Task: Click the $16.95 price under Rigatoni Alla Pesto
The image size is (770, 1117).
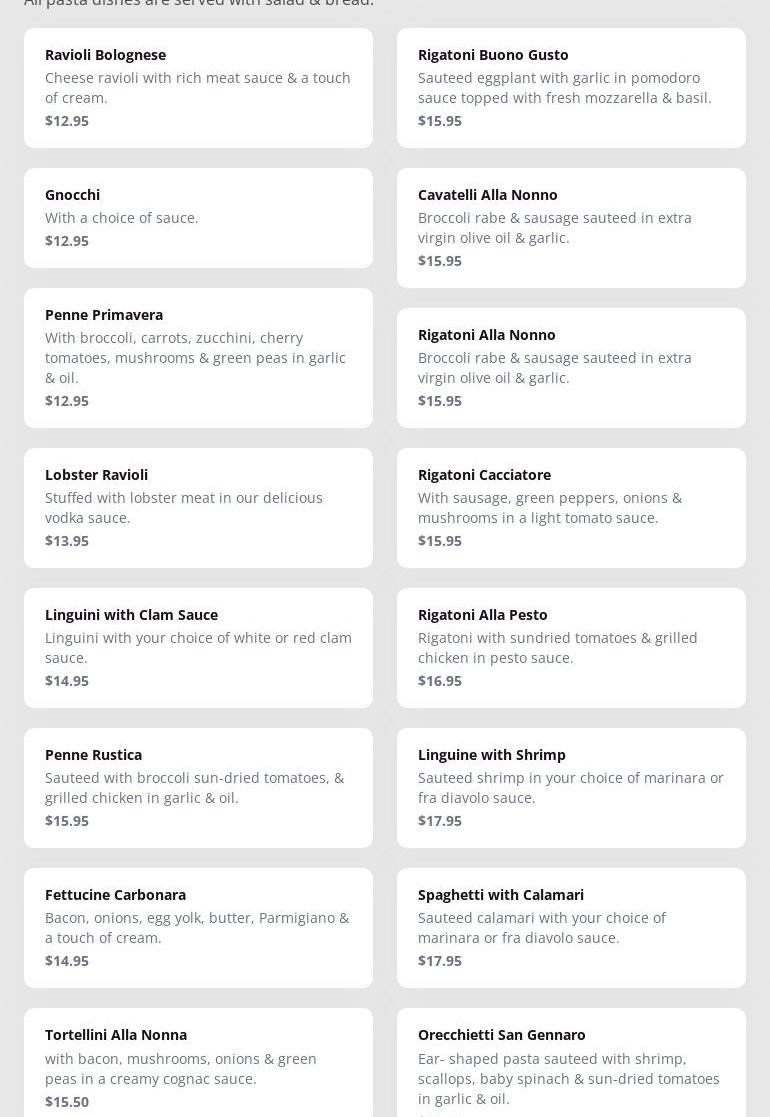Action: point(440,681)
